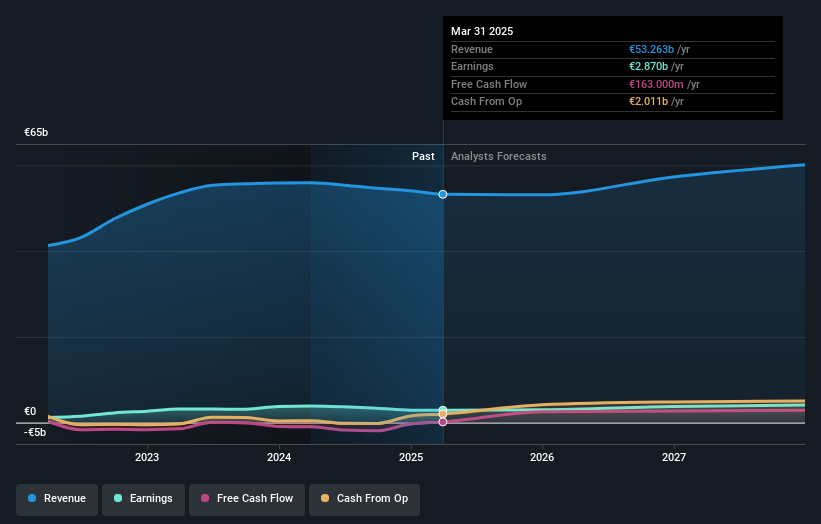
Task: Click the €2.011b cash from op value
Action: [x=648, y=102]
